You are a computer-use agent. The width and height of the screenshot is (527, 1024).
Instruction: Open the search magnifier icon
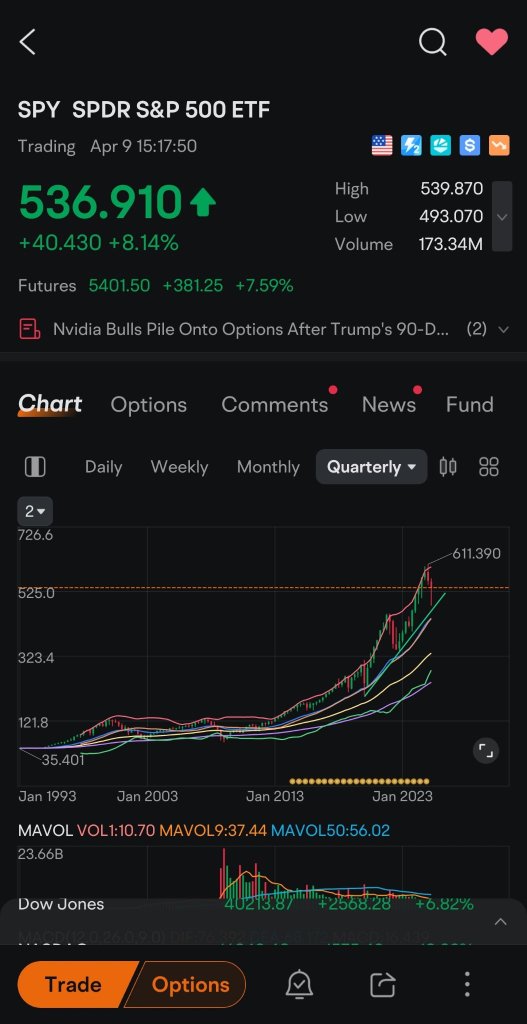point(432,42)
